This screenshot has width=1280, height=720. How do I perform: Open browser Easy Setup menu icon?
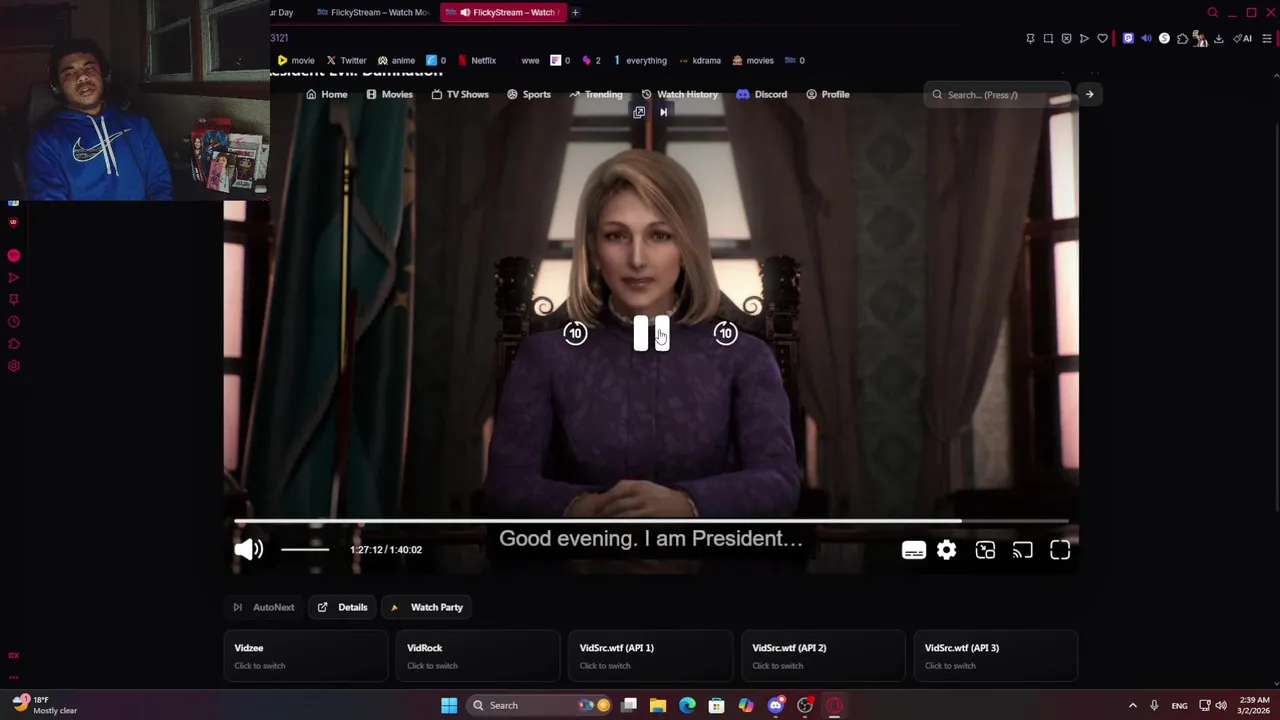1266,38
